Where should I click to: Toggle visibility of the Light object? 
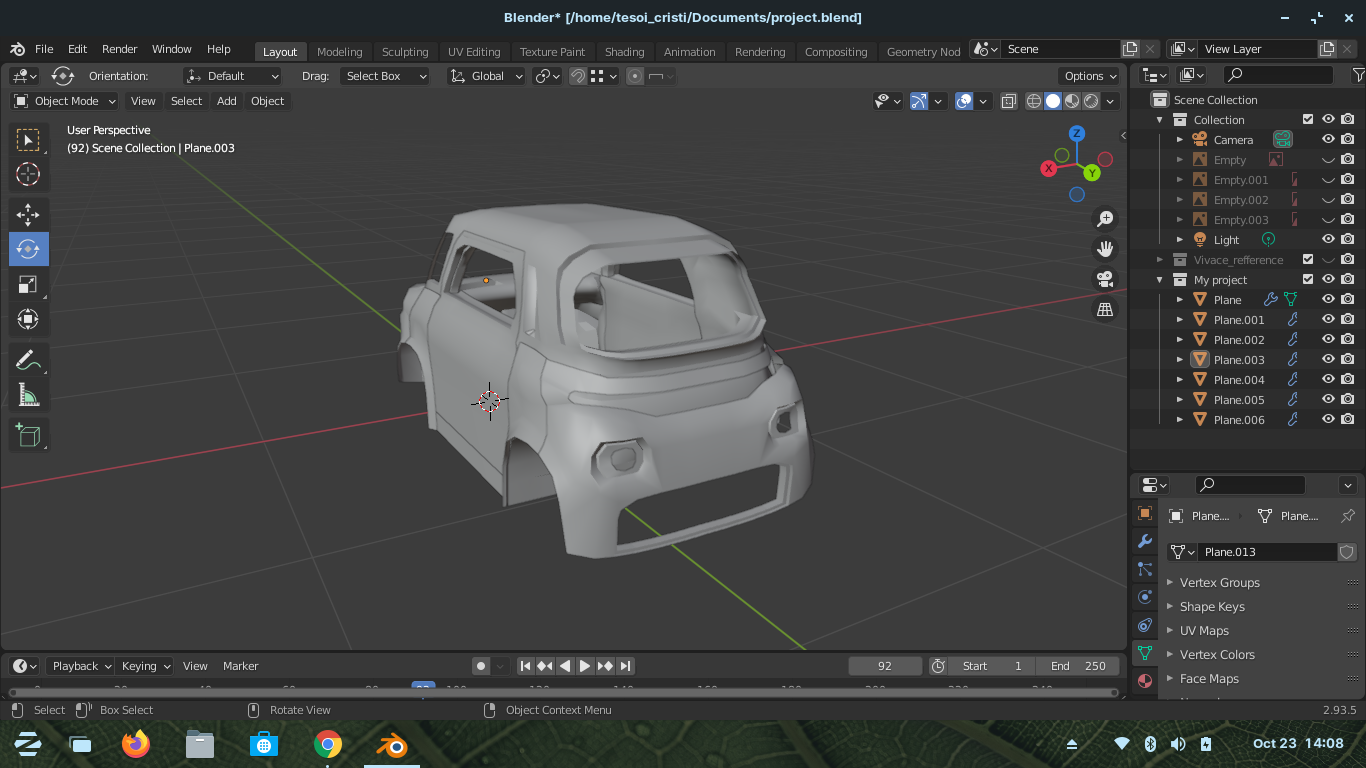(1328, 240)
